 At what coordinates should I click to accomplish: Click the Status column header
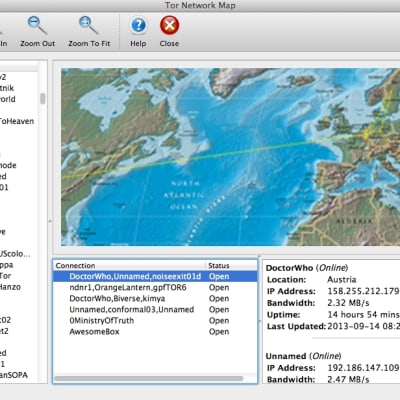pos(231,266)
